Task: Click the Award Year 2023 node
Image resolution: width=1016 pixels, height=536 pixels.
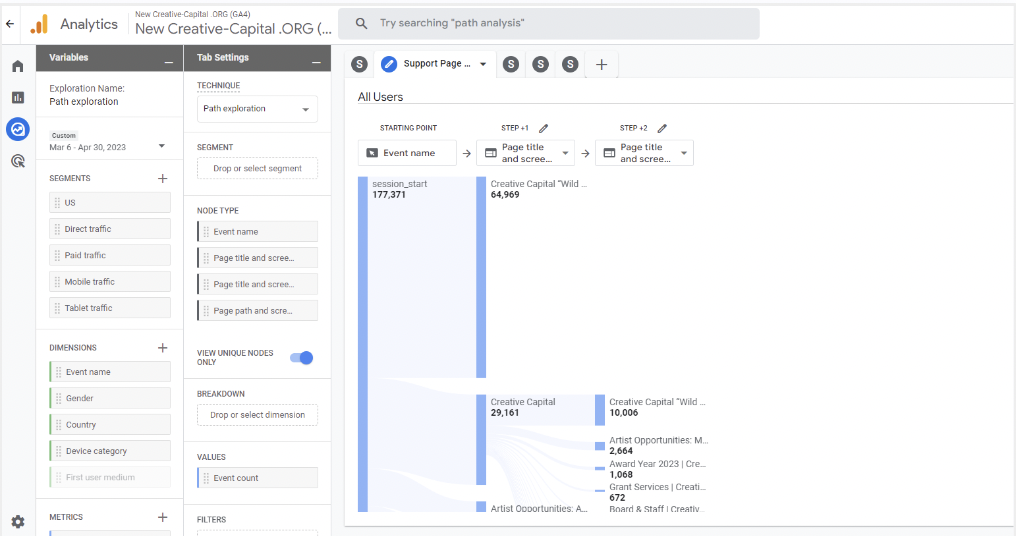Action: (x=600, y=468)
